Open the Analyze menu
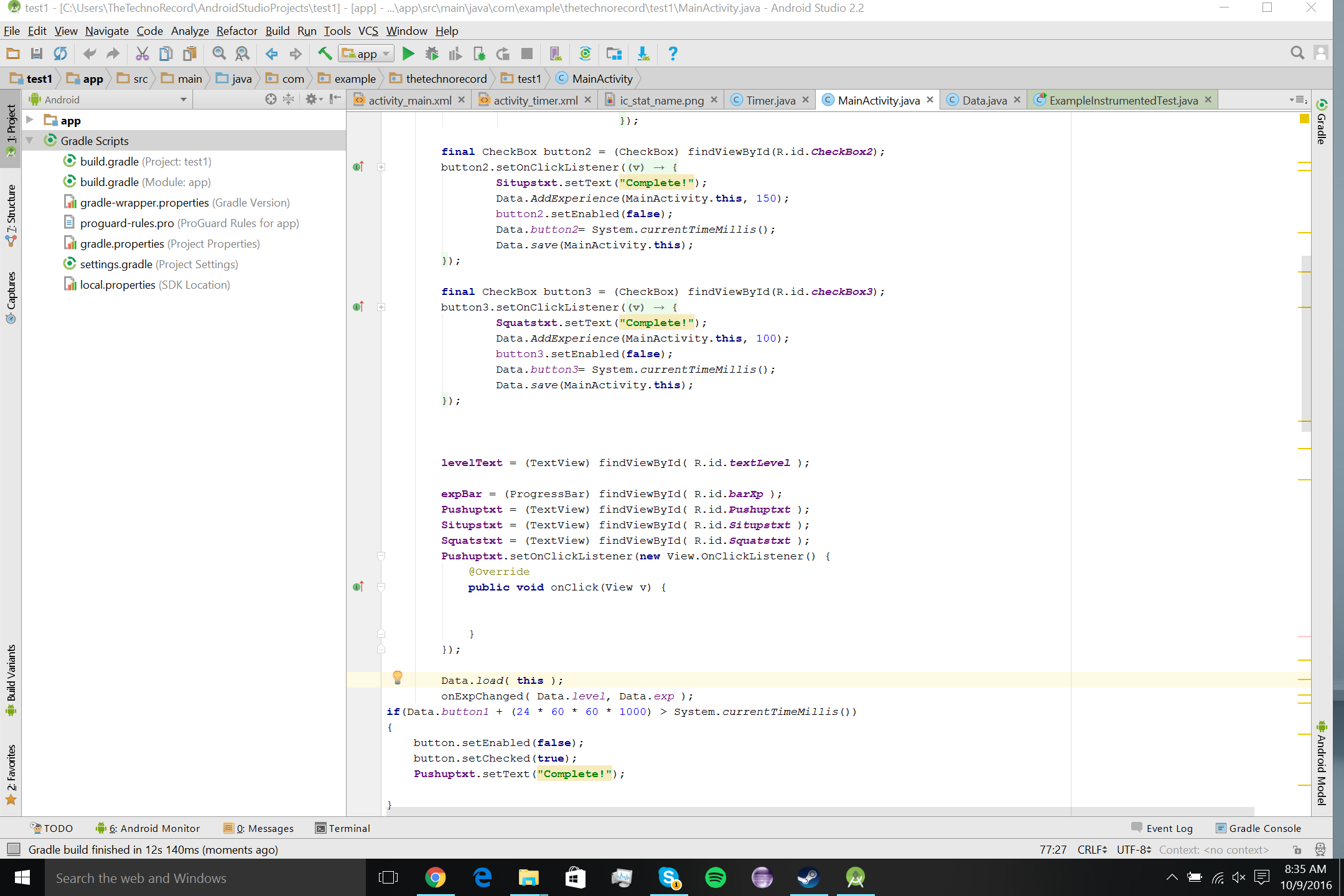This screenshot has width=1344, height=896. [190, 30]
